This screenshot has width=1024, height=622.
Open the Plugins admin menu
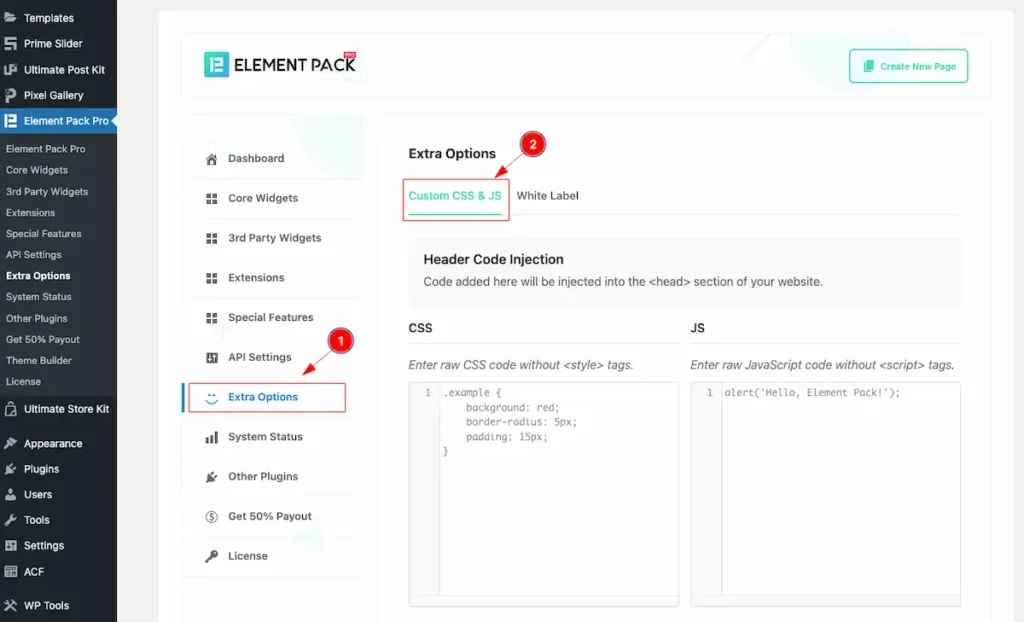[x=41, y=469]
